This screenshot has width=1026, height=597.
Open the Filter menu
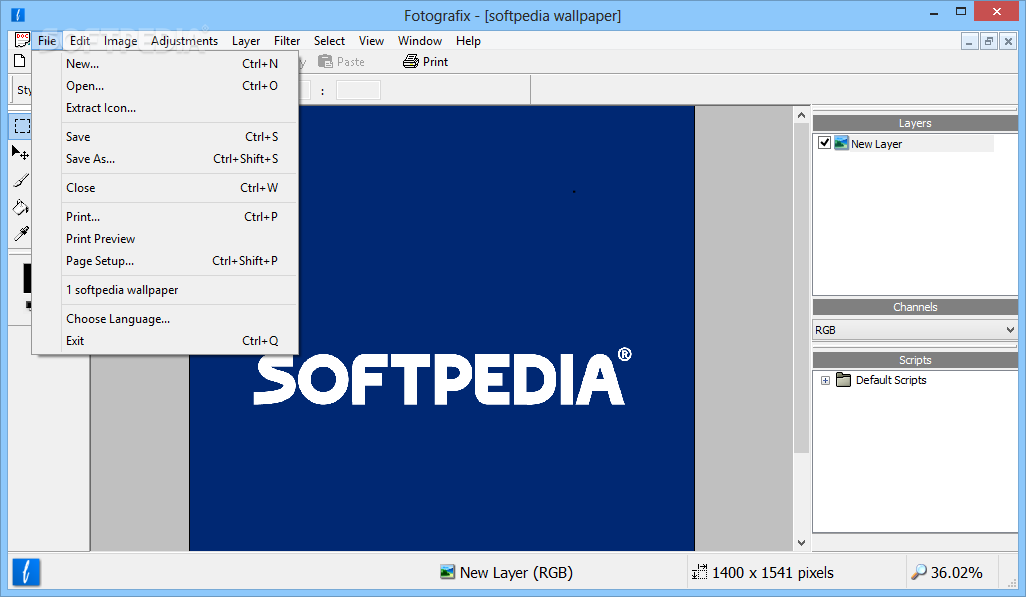[287, 41]
